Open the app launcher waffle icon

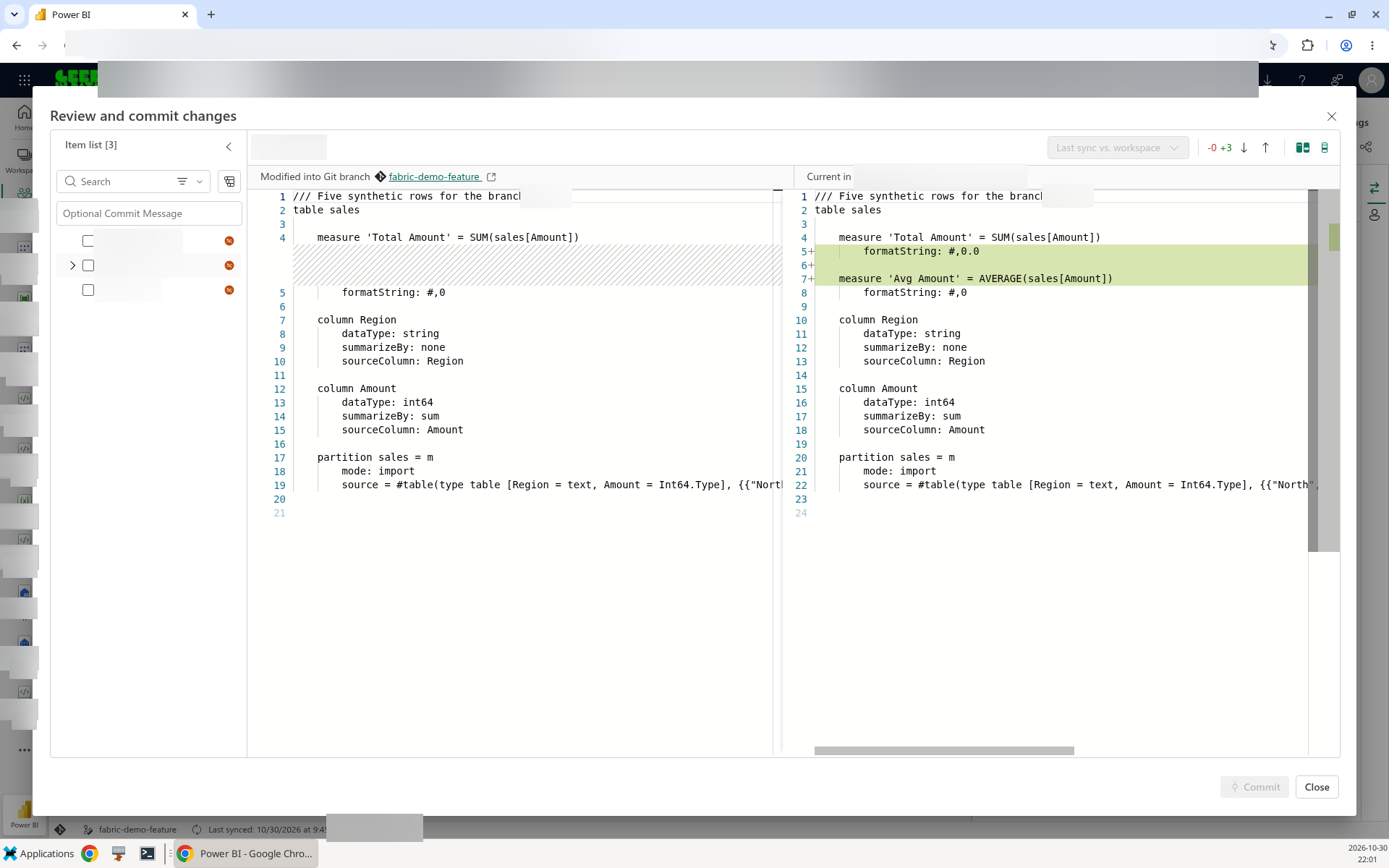[25, 80]
